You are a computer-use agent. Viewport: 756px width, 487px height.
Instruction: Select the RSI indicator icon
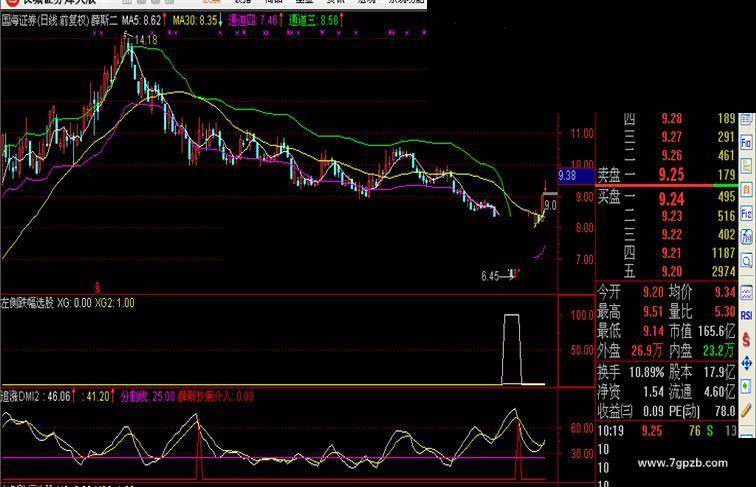tap(746, 315)
